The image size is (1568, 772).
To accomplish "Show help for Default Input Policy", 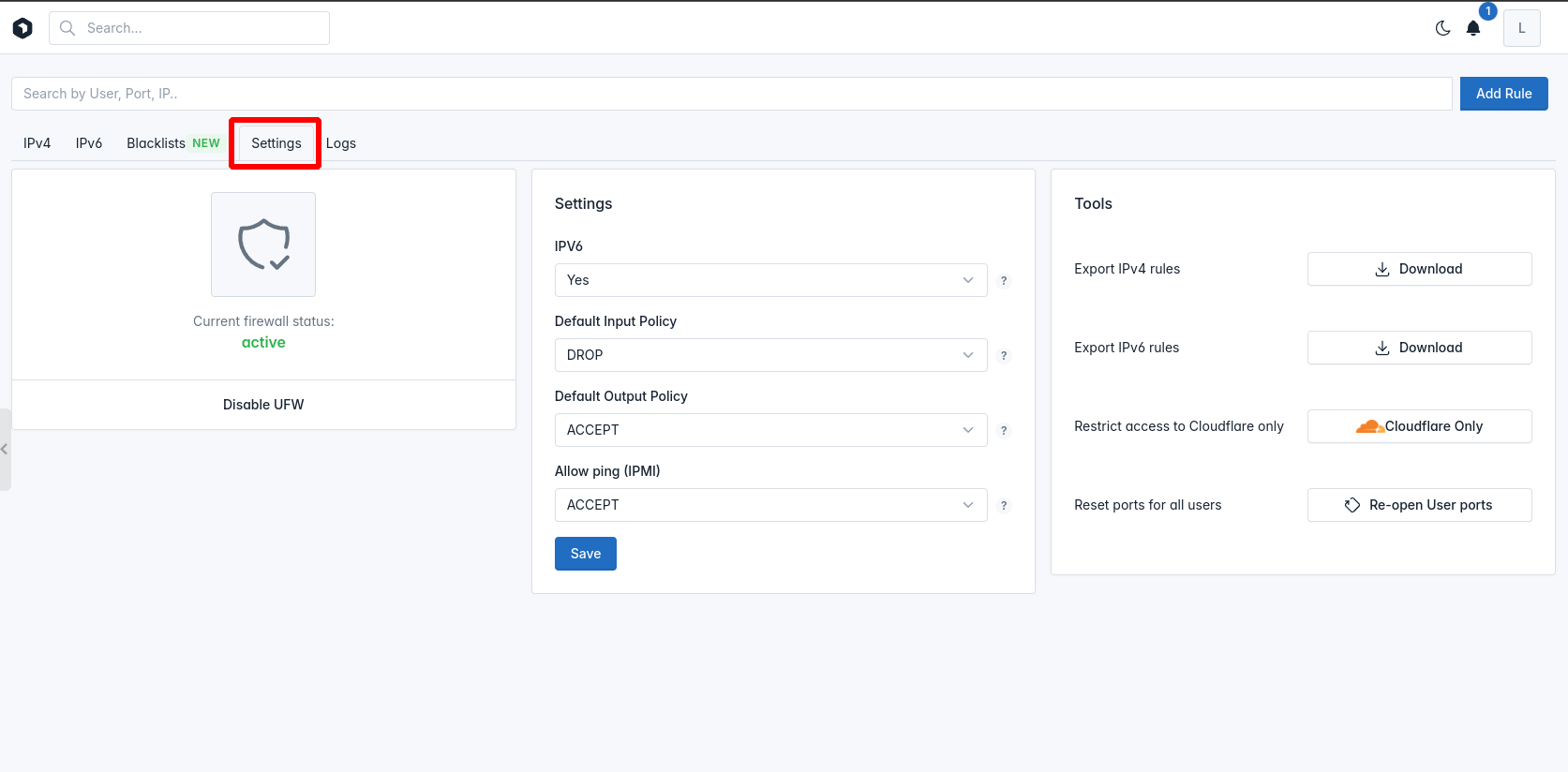I will 1004,355.
